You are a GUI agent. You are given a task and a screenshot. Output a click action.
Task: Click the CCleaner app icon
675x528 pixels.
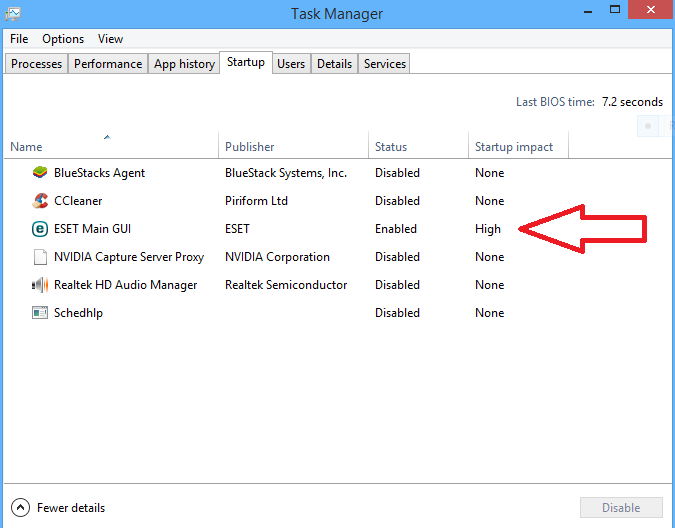40,201
